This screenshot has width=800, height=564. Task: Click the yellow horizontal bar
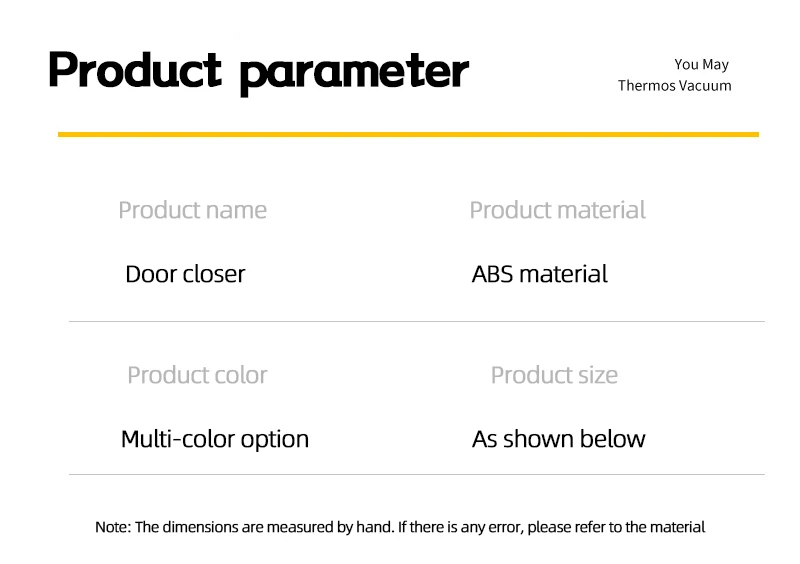[408, 134]
